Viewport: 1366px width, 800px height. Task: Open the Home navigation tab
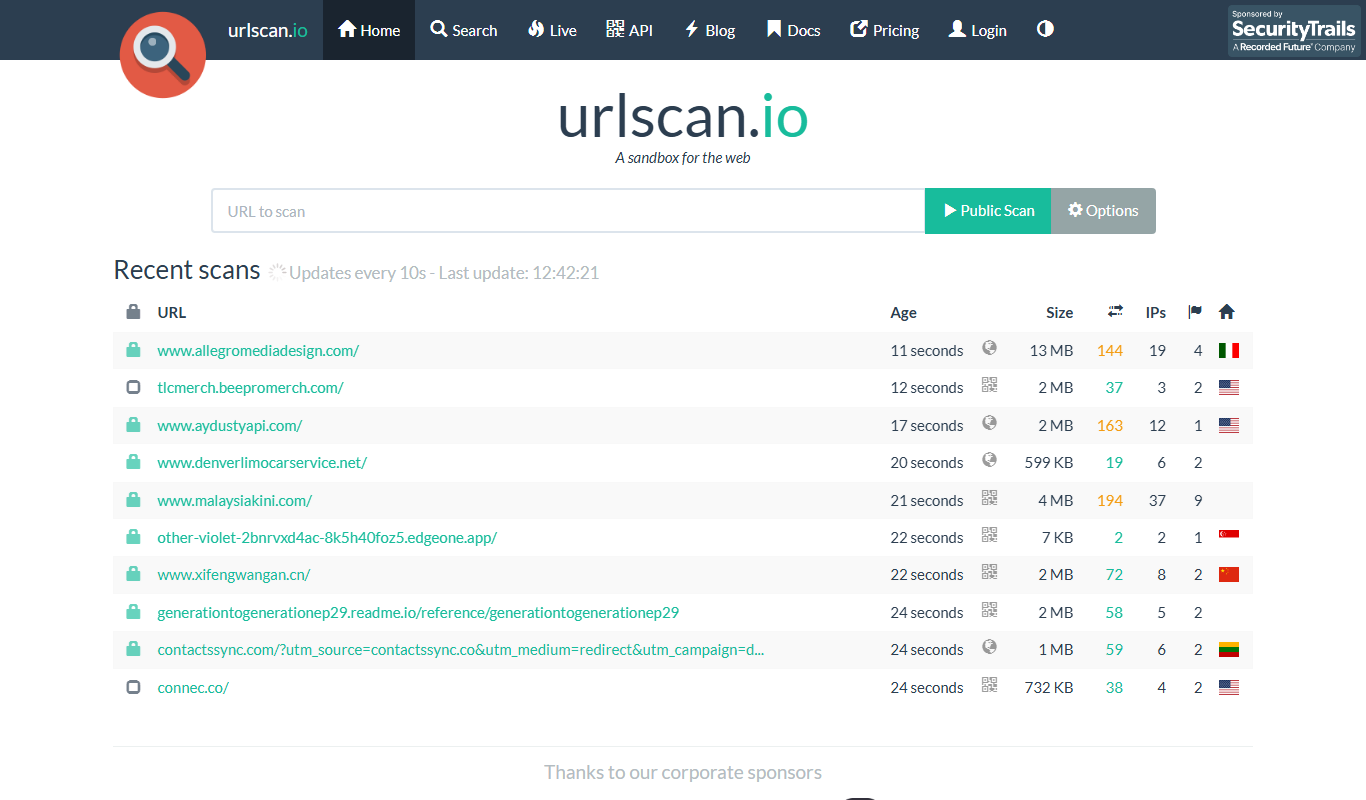pos(369,30)
